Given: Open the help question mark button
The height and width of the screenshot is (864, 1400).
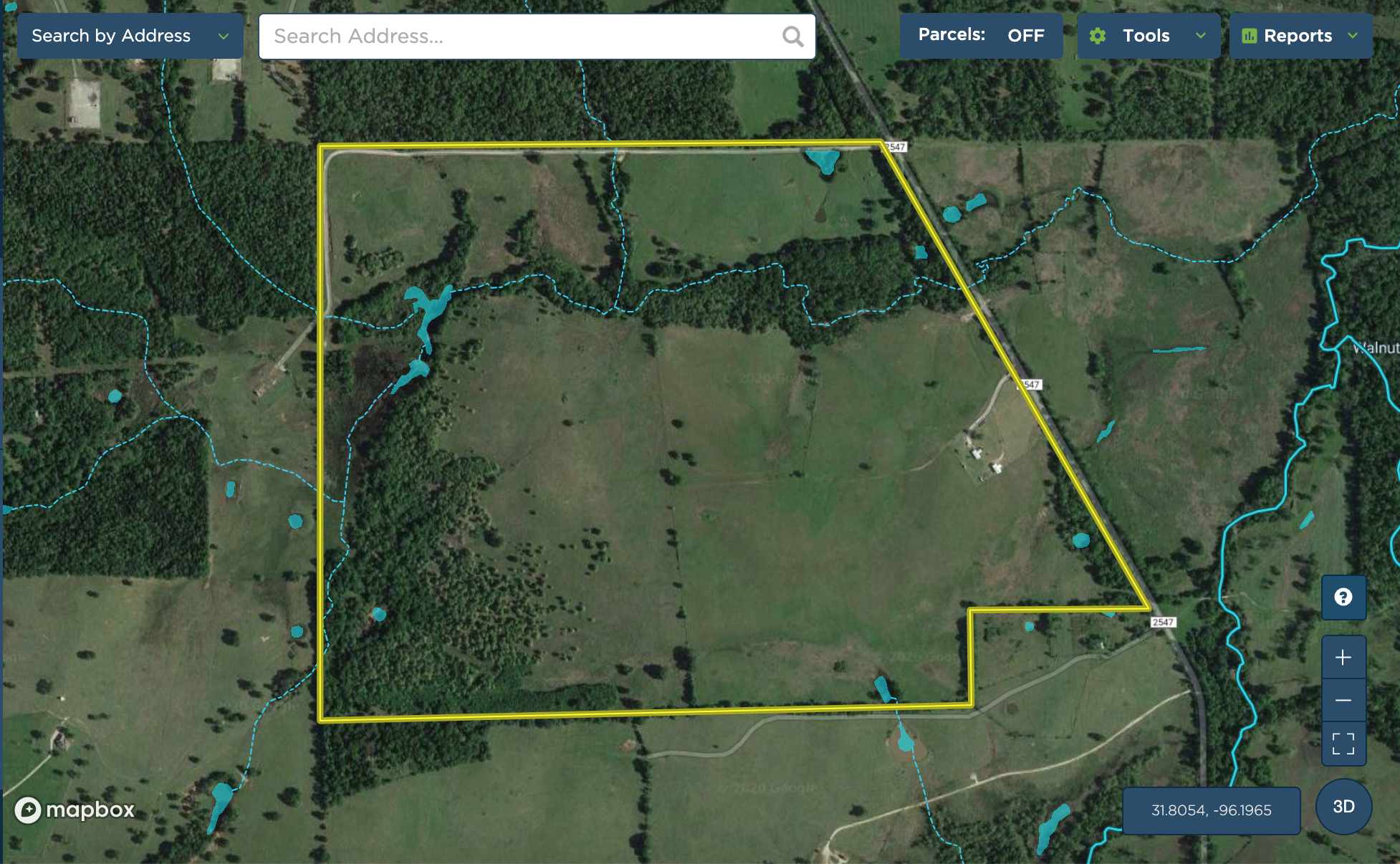Looking at the screenshot, I should [1343, 597].
